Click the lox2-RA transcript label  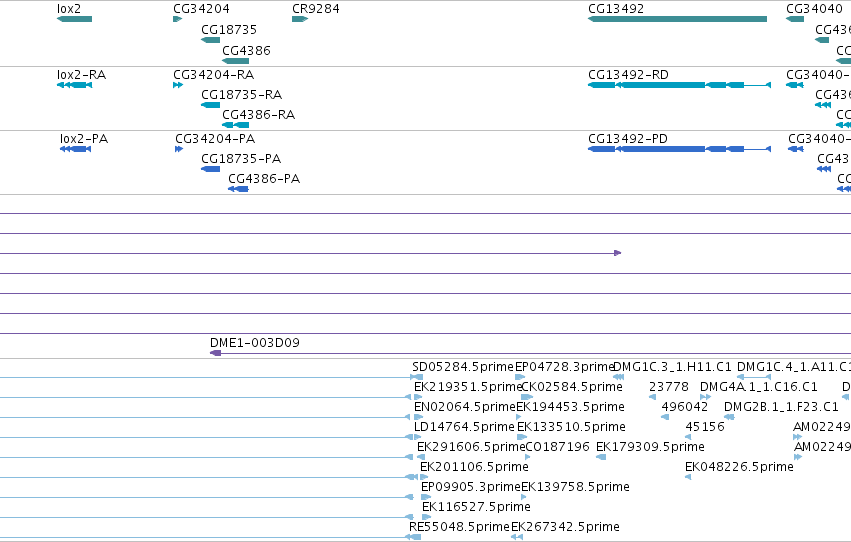81,75
